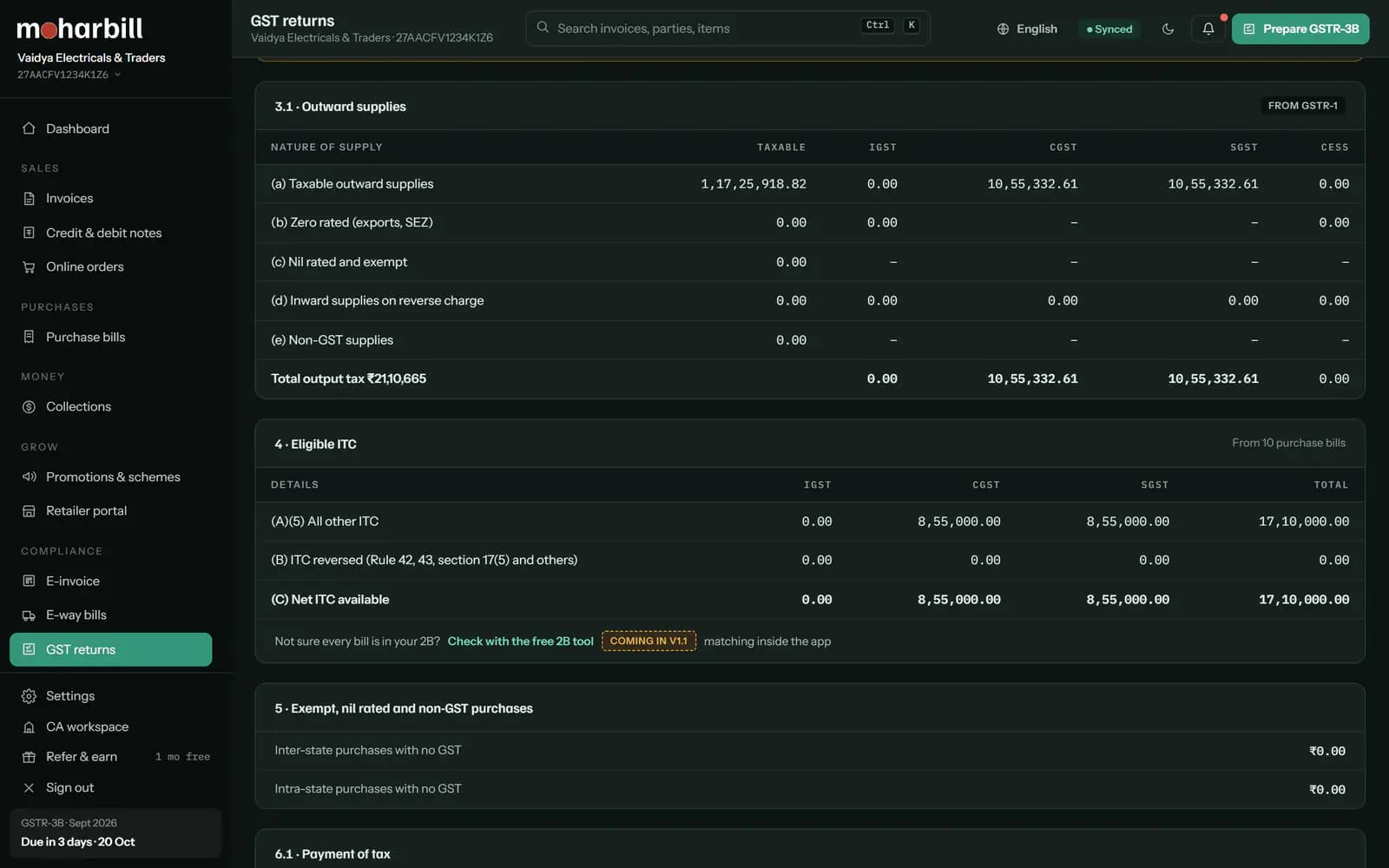Open Check with the free 2B tool link
1389x868 pixels.
pos(520,641)
